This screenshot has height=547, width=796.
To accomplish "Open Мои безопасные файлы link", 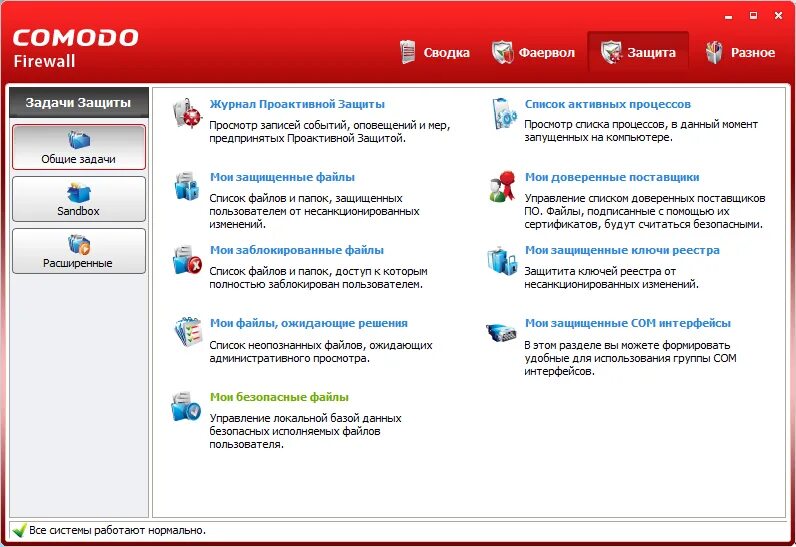I will tap(279, 397).
